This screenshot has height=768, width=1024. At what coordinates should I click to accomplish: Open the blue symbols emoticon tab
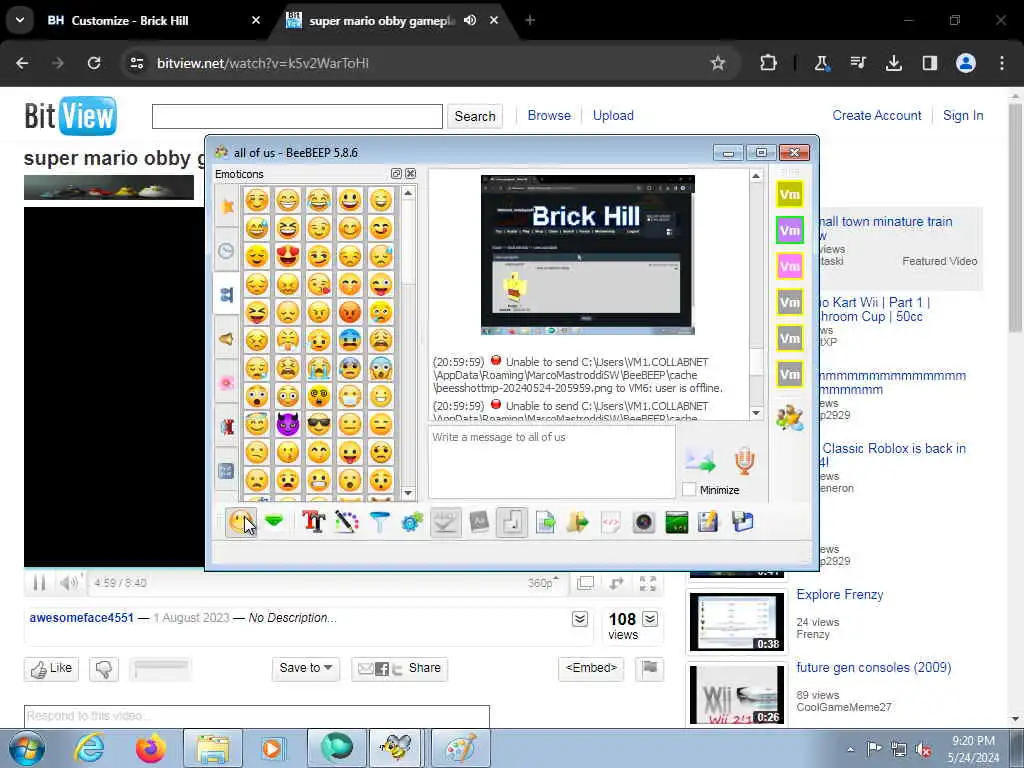(227, 470)
